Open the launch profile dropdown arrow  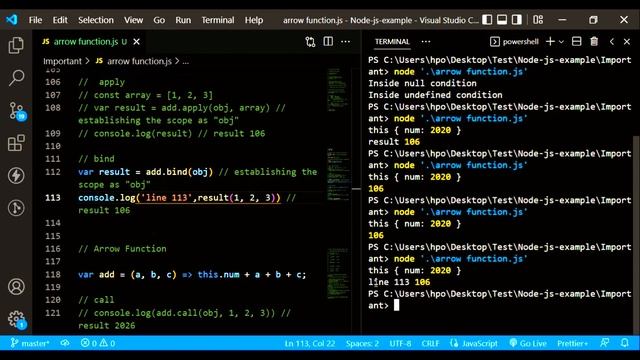click(561, 42)
